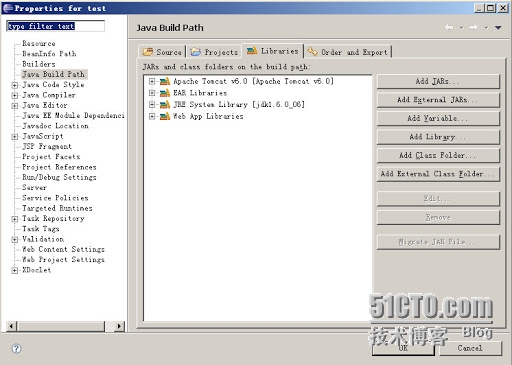Expand the EAR Libraries node
Screen dimensions: 512x365
(152, 93)
